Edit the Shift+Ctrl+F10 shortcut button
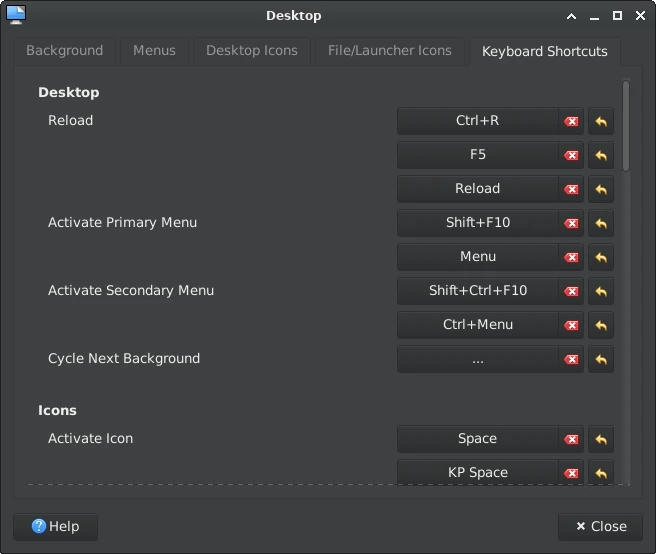Viewport: 656px width, 554px height. pyautogui.click(x=478, y=291)
